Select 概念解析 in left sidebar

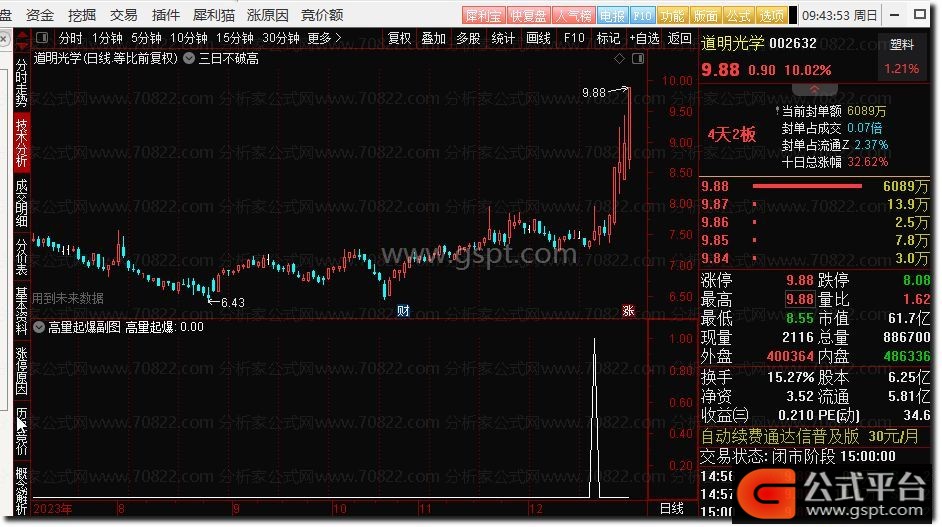(x=22, y=491)
